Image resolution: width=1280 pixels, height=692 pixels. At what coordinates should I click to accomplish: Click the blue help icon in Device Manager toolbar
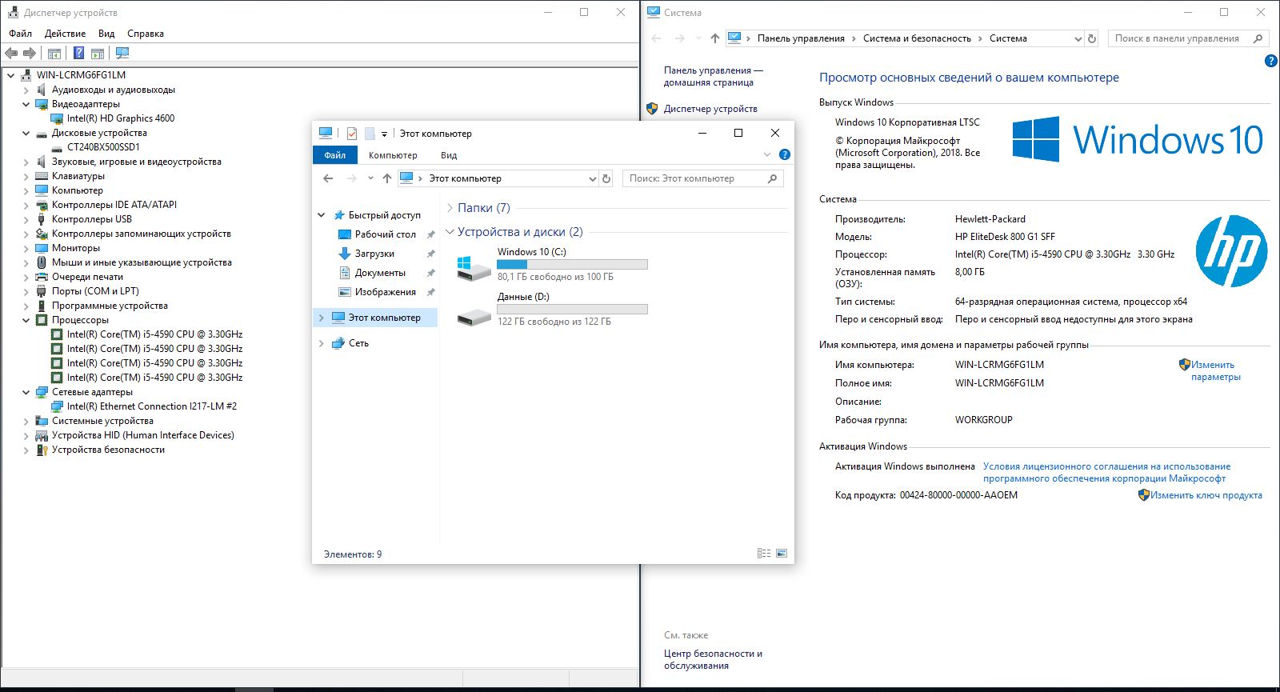78,53
